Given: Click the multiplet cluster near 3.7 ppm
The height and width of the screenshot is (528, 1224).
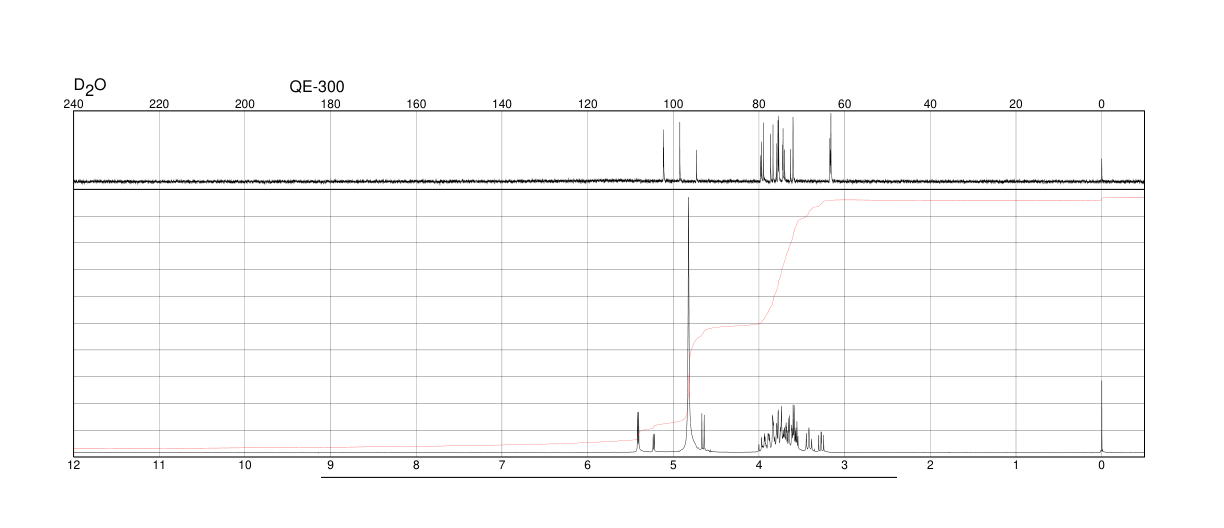Looking at the screenshot, I should click(780, 430).
